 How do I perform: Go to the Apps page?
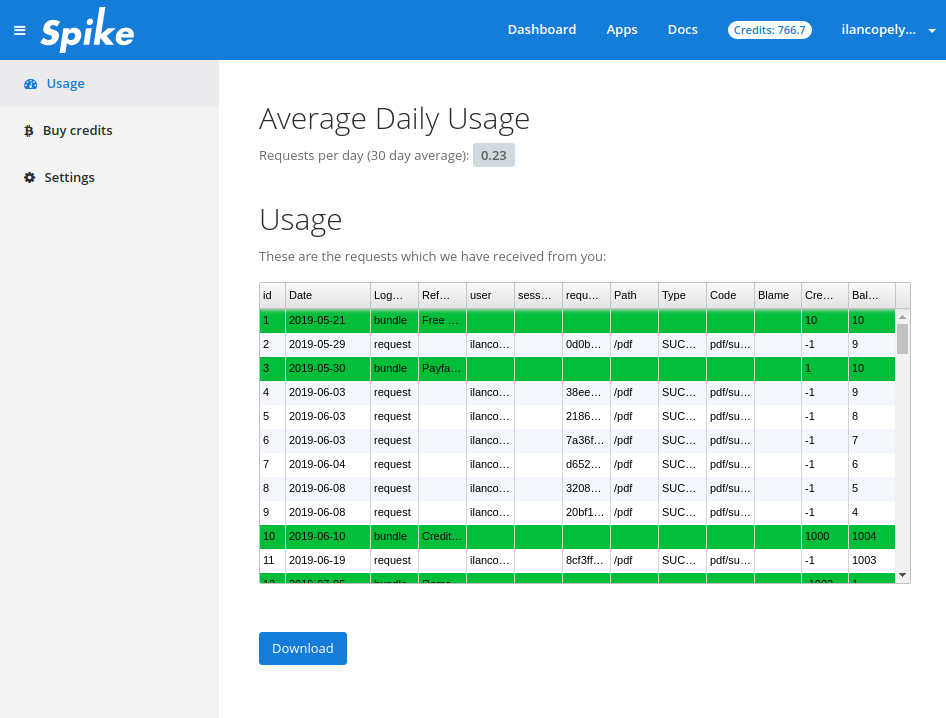(621, 30)
